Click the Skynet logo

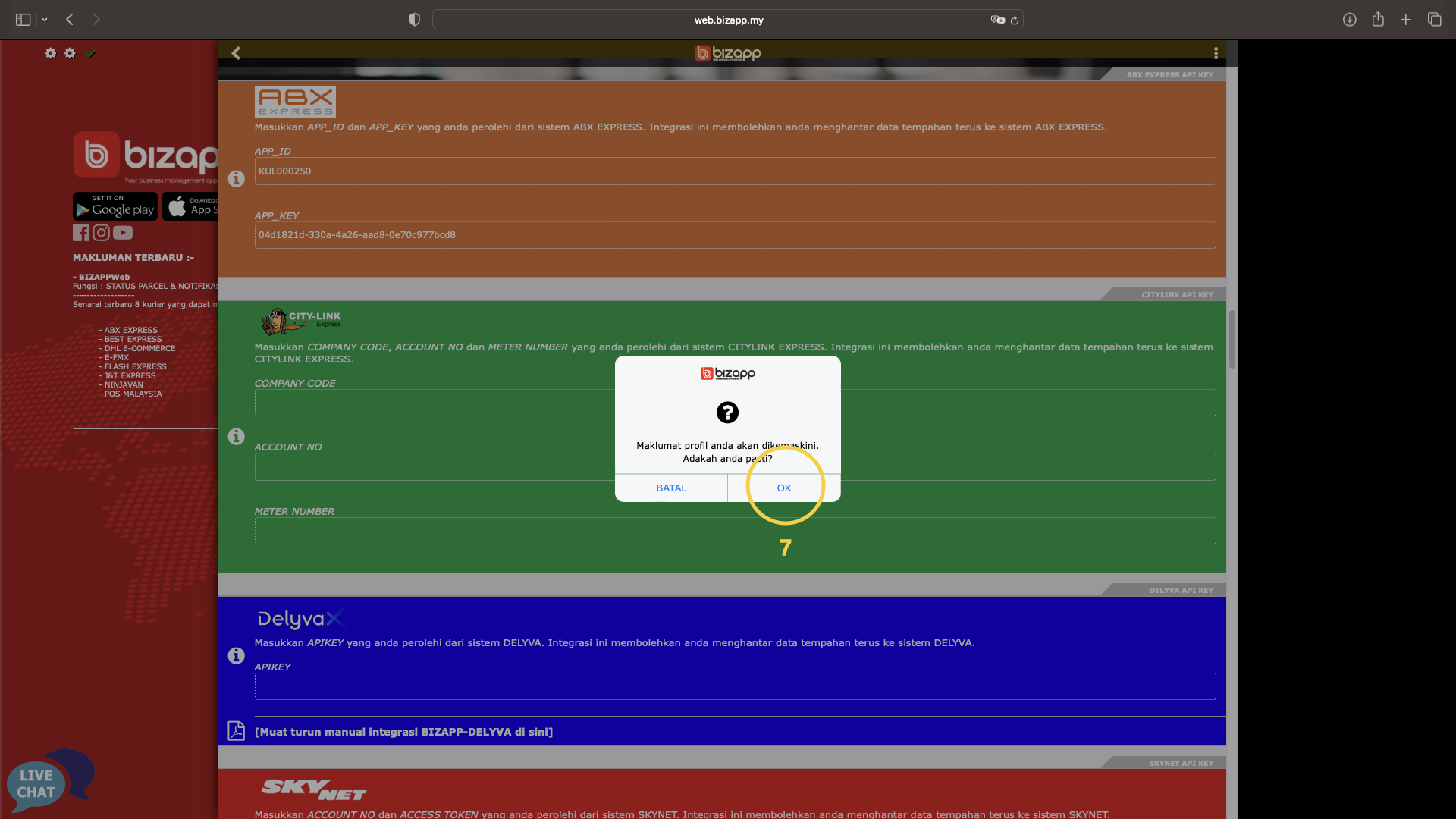(x=313, y=789)
